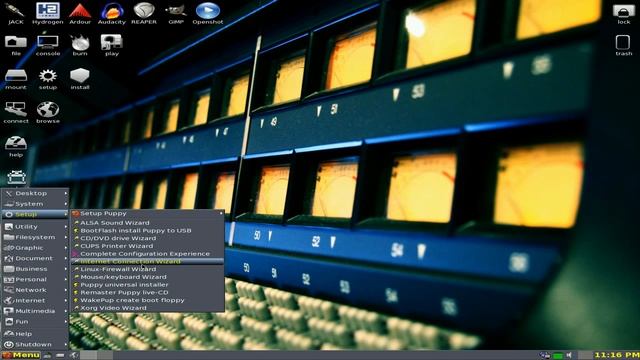Expand the Filesystem submenu

[x=35, y=237]
